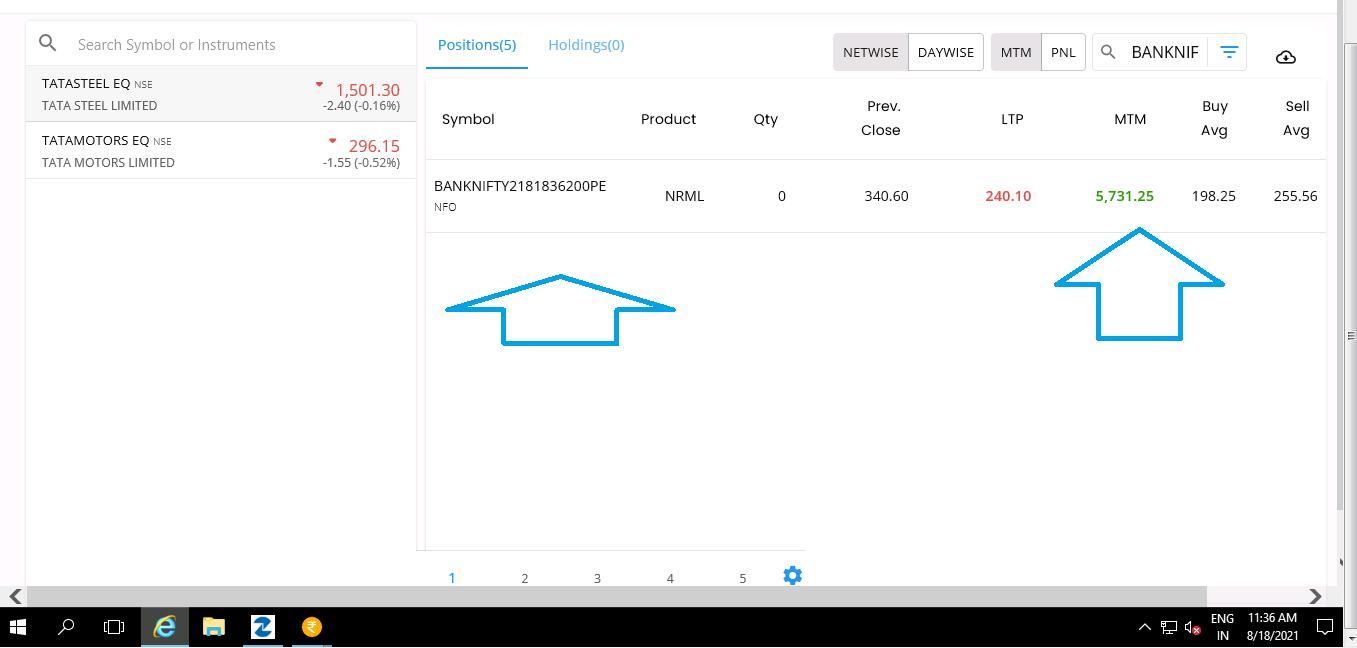Image resolution: width=1357 pixels, height=648 pixels.
Task: Sort by the Symbol column header
Action: (468, 119)
